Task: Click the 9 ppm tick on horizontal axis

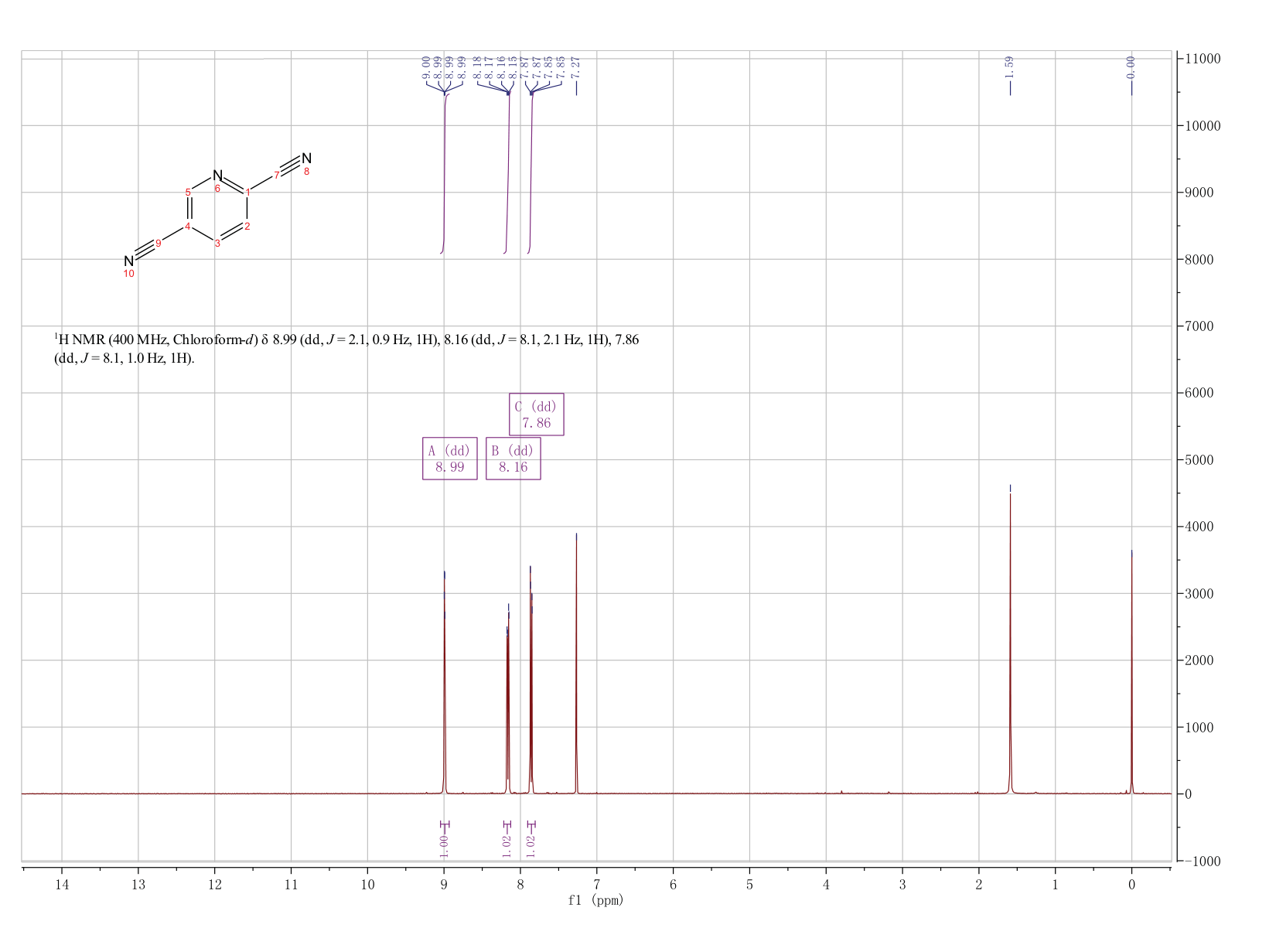Action: coord(444,885)
